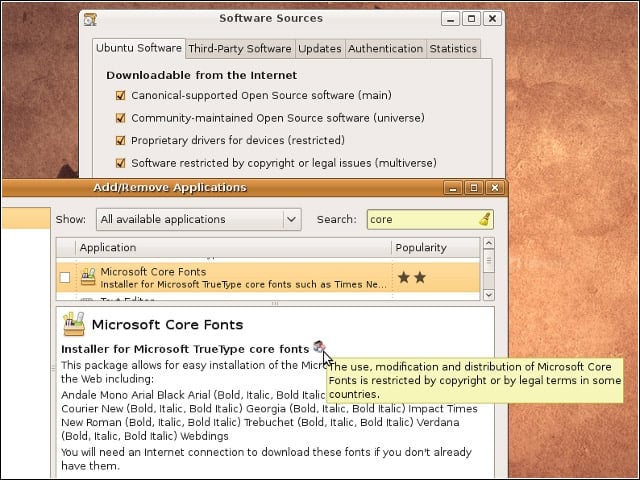The width and height of the screenshot is (640, 480).
Task: Click the application list scroll up arrow
Action: 489,244
